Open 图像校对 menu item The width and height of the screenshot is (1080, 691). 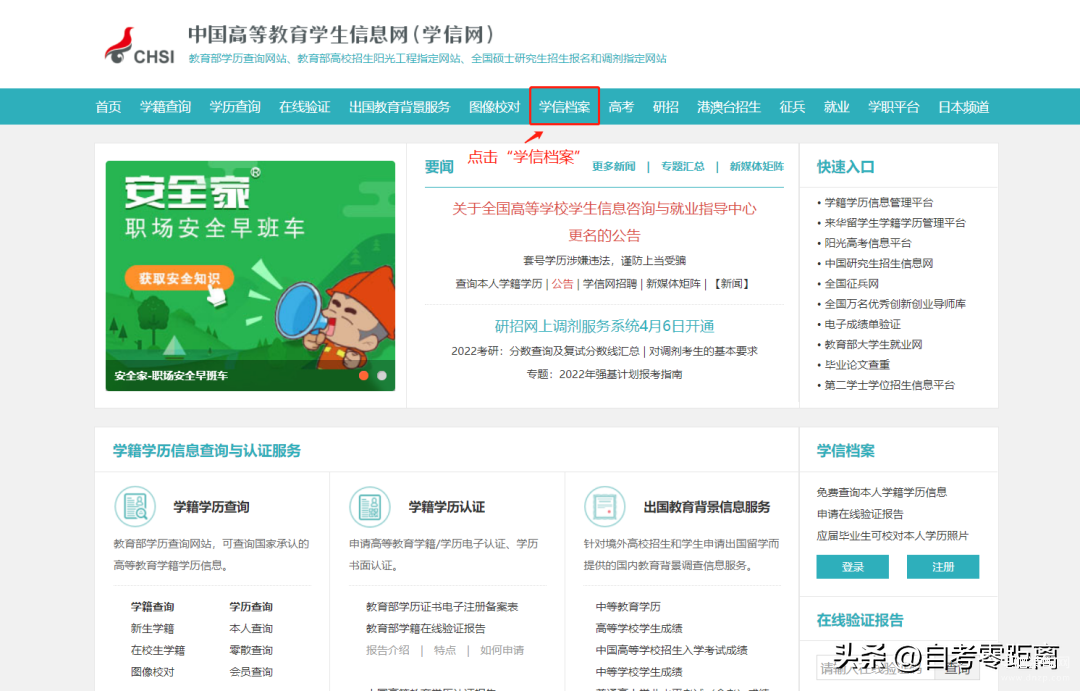[x=495, y=107]
